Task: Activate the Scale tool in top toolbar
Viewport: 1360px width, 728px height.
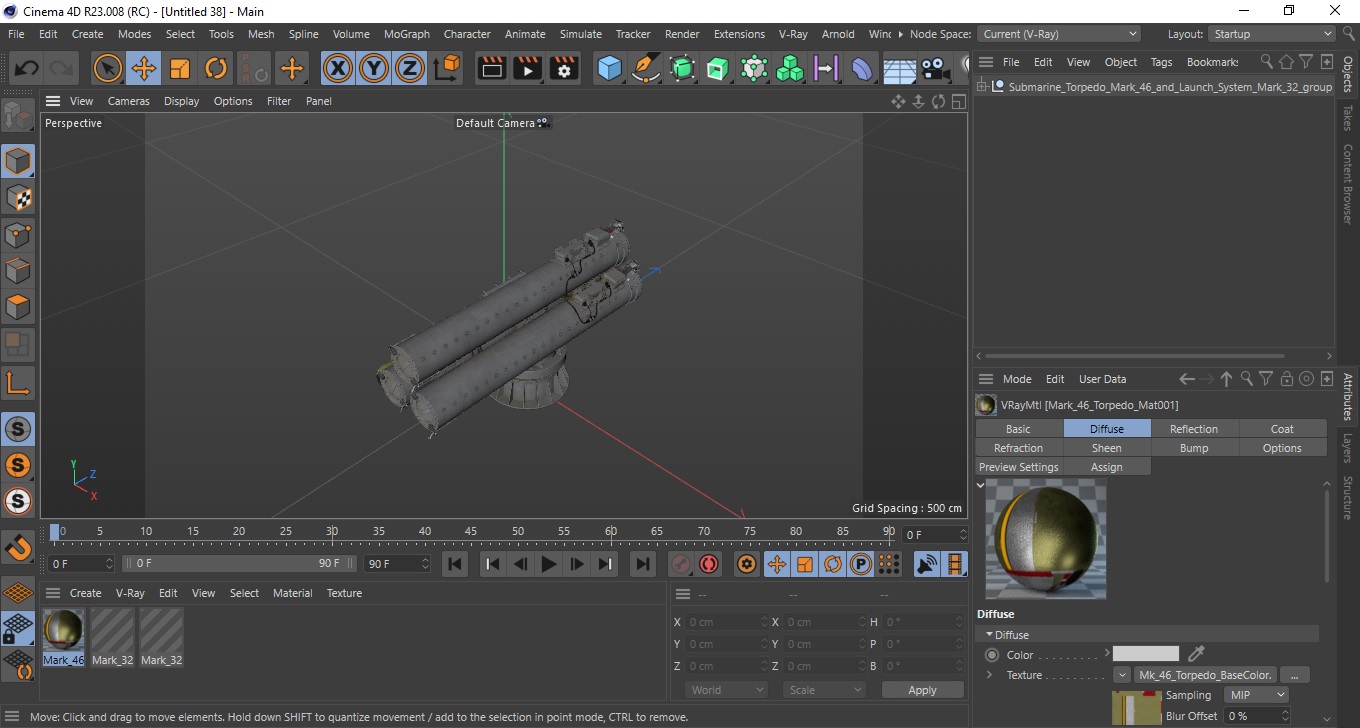Action: 180,68
